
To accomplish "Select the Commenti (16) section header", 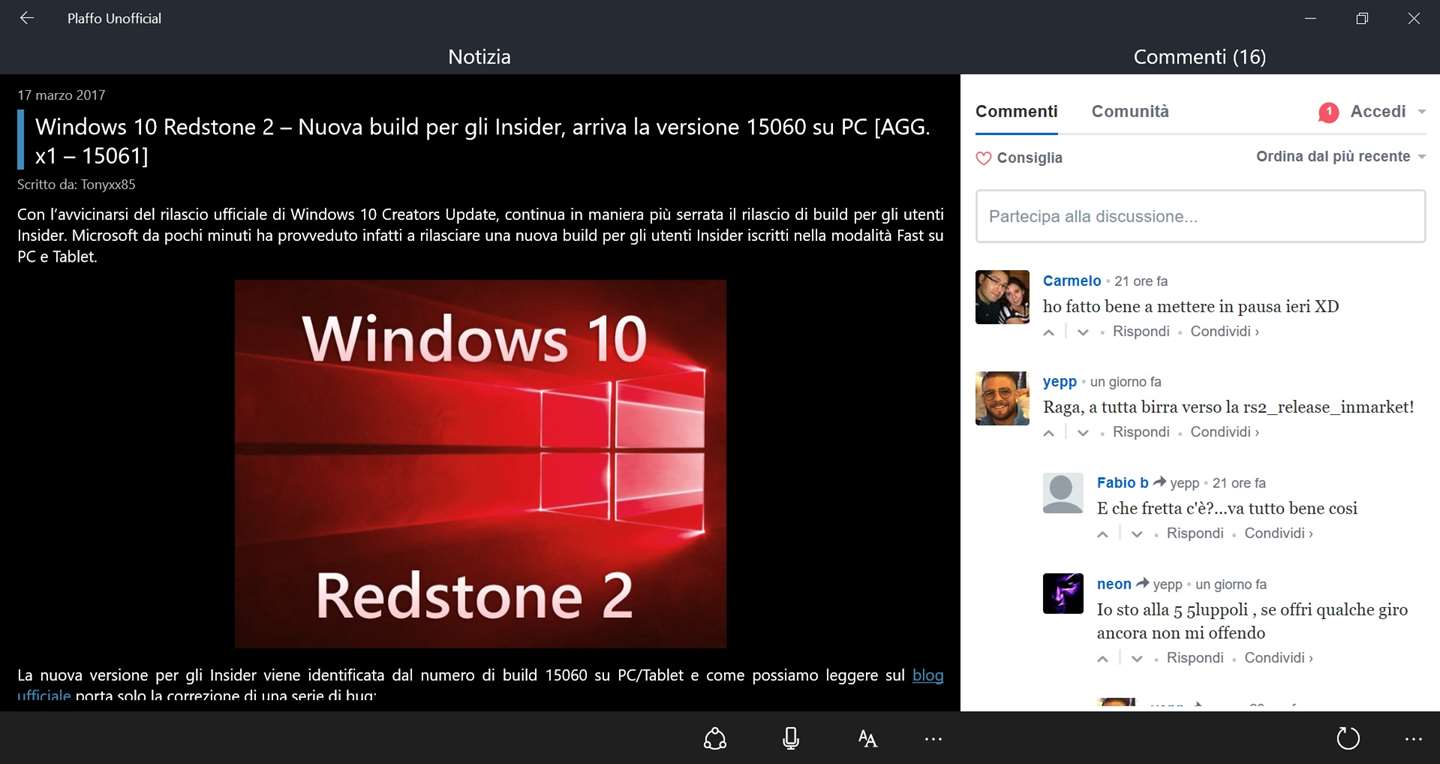I will [x=1200, y=57].
